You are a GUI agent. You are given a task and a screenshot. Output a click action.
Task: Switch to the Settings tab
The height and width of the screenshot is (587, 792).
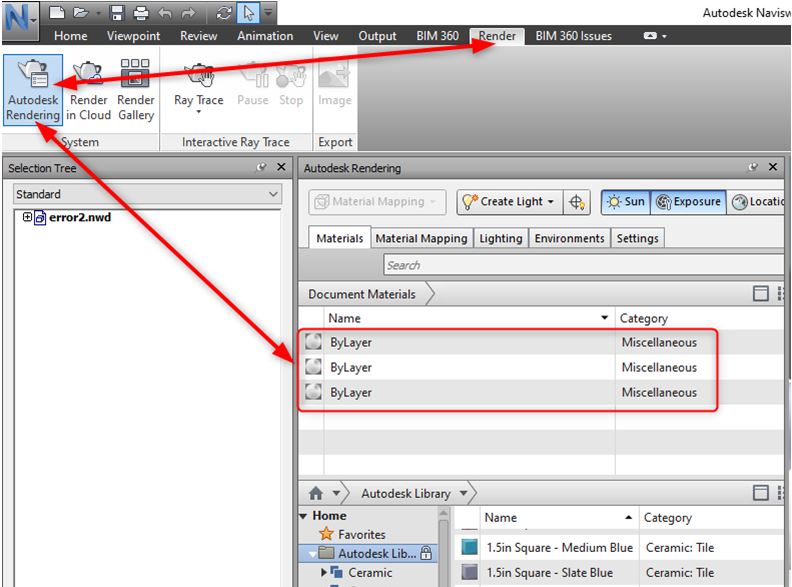637,238
